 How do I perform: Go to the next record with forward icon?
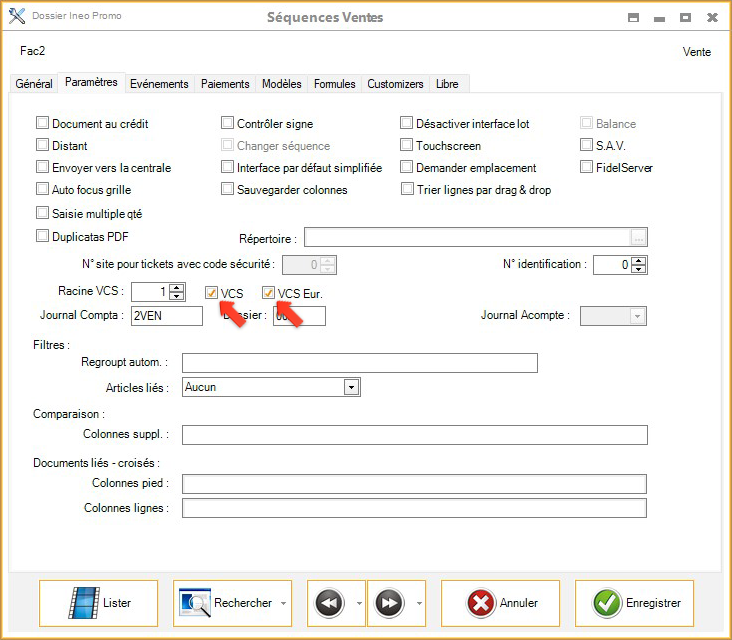(389, 603)
